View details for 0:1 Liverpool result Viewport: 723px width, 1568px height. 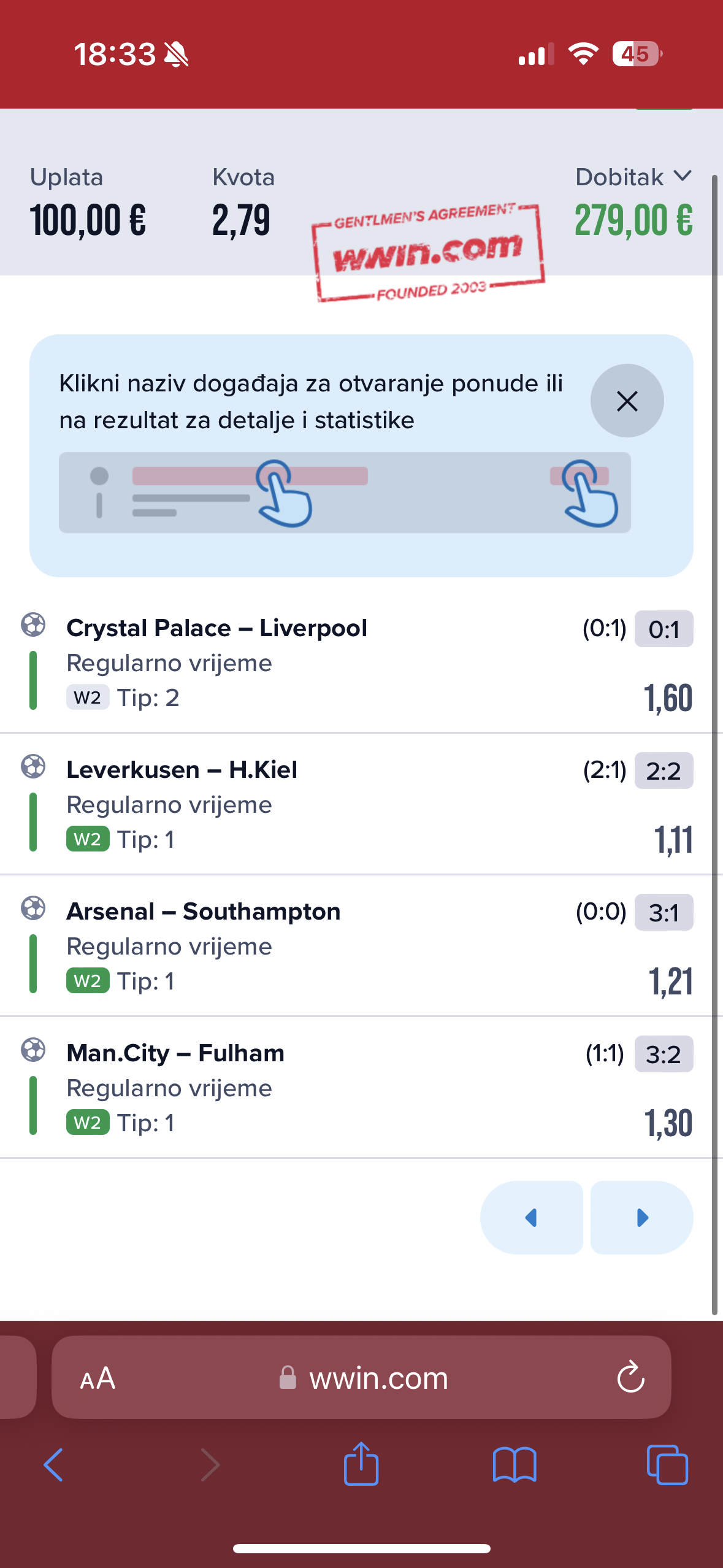(664, 629)
